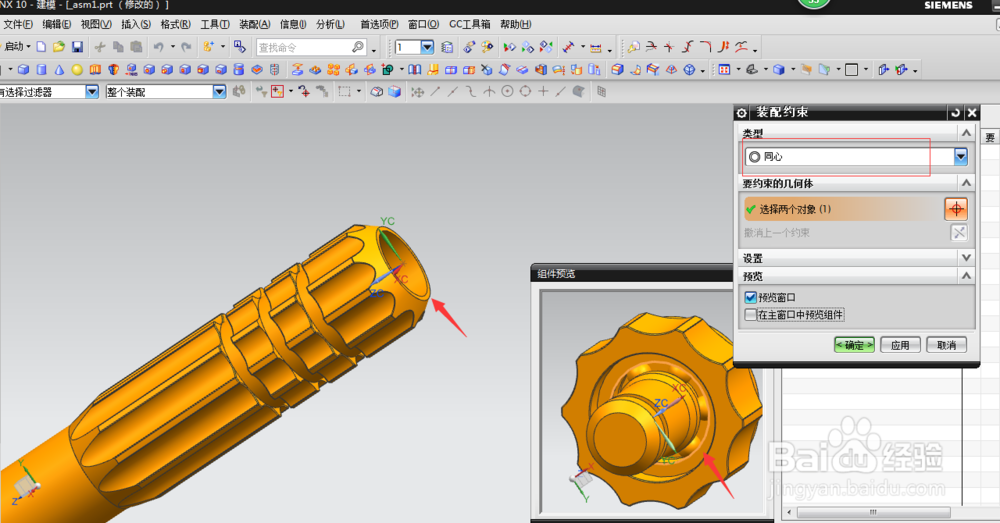Open 文件 menu
1000x523 pixels.
point(17,24)
